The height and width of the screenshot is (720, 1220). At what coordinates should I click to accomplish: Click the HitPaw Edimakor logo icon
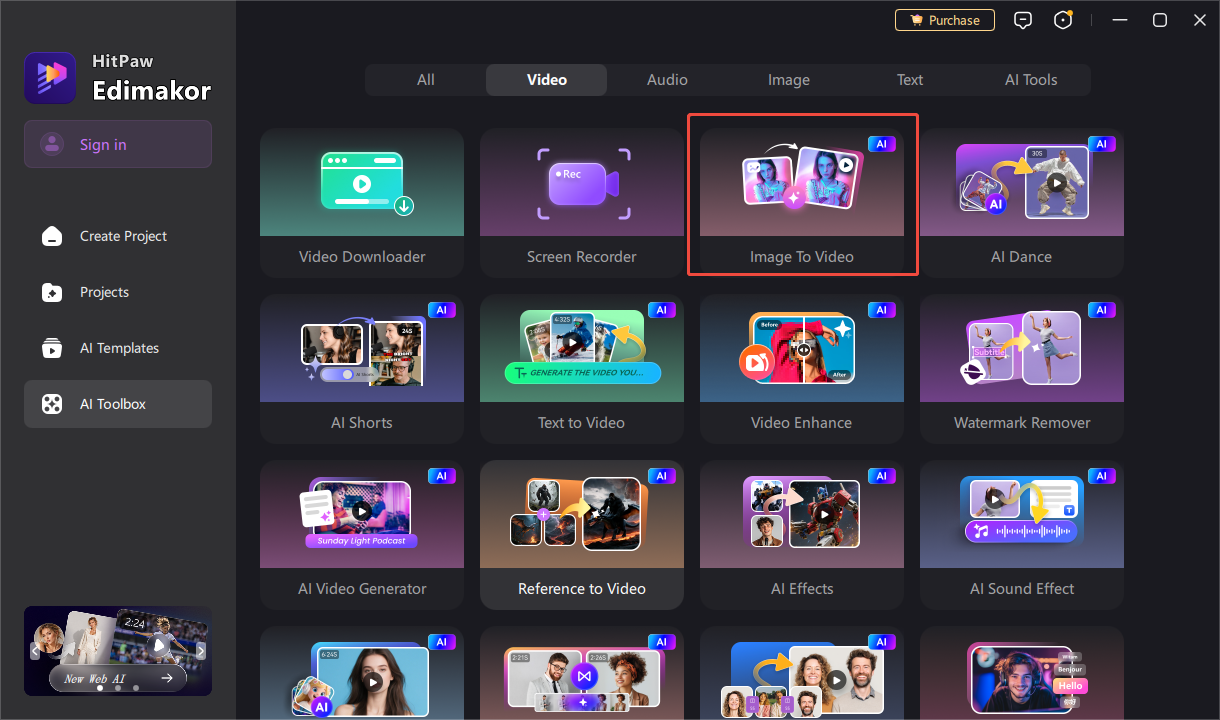click(x=50, y=78)
